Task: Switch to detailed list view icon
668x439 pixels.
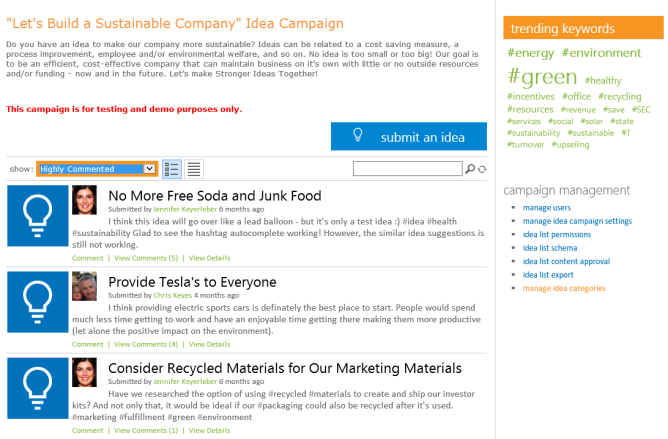Action: click(x=171, y=169)
